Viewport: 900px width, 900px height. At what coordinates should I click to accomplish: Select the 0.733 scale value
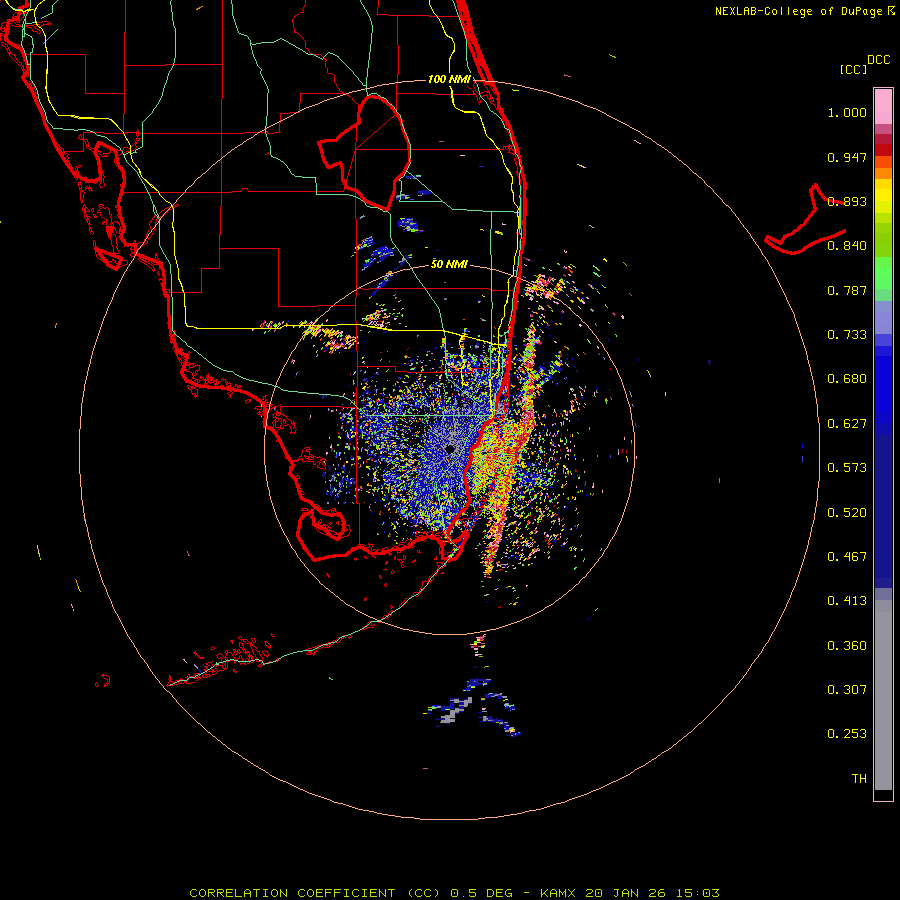847,335
